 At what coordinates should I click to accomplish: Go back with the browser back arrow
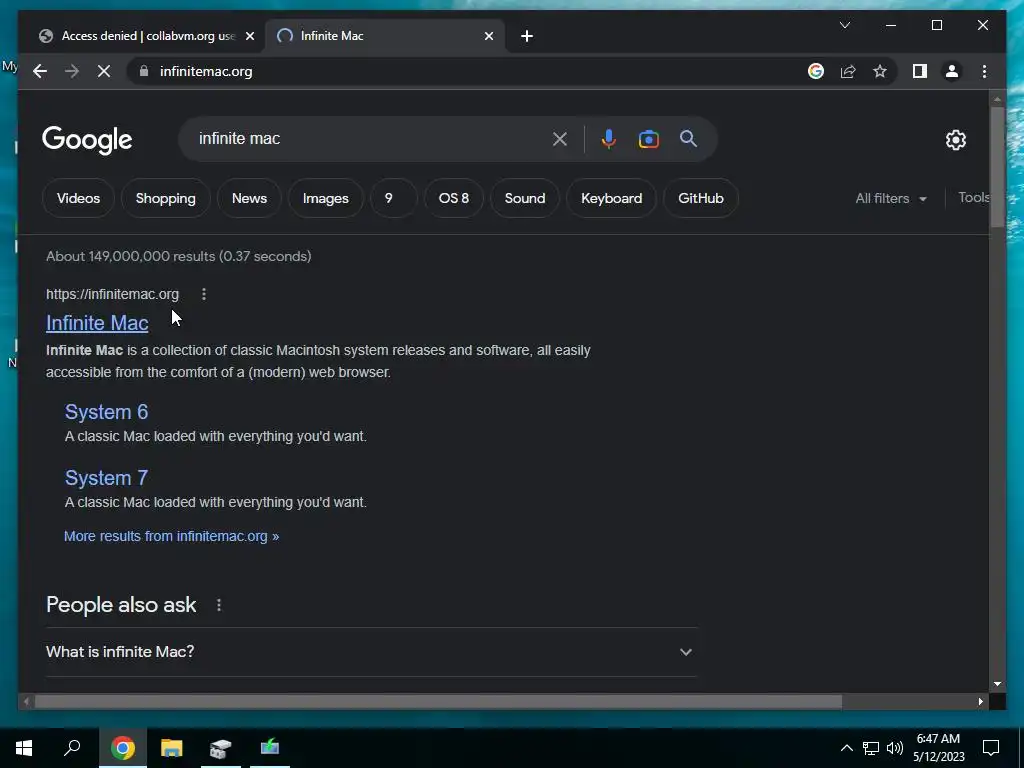(40, 71)
